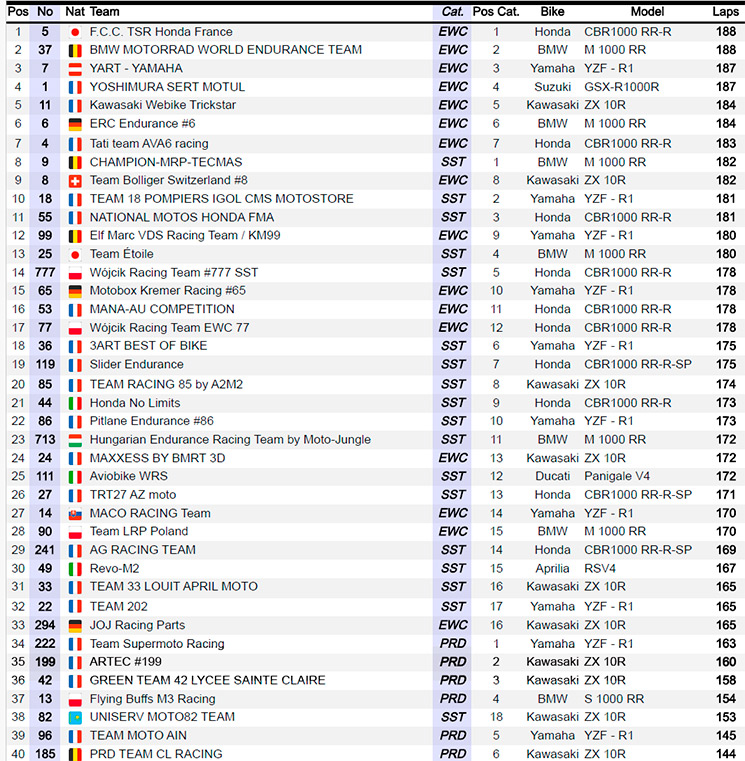
Task: Select team TEAM 202
Action: coord(118,607)
